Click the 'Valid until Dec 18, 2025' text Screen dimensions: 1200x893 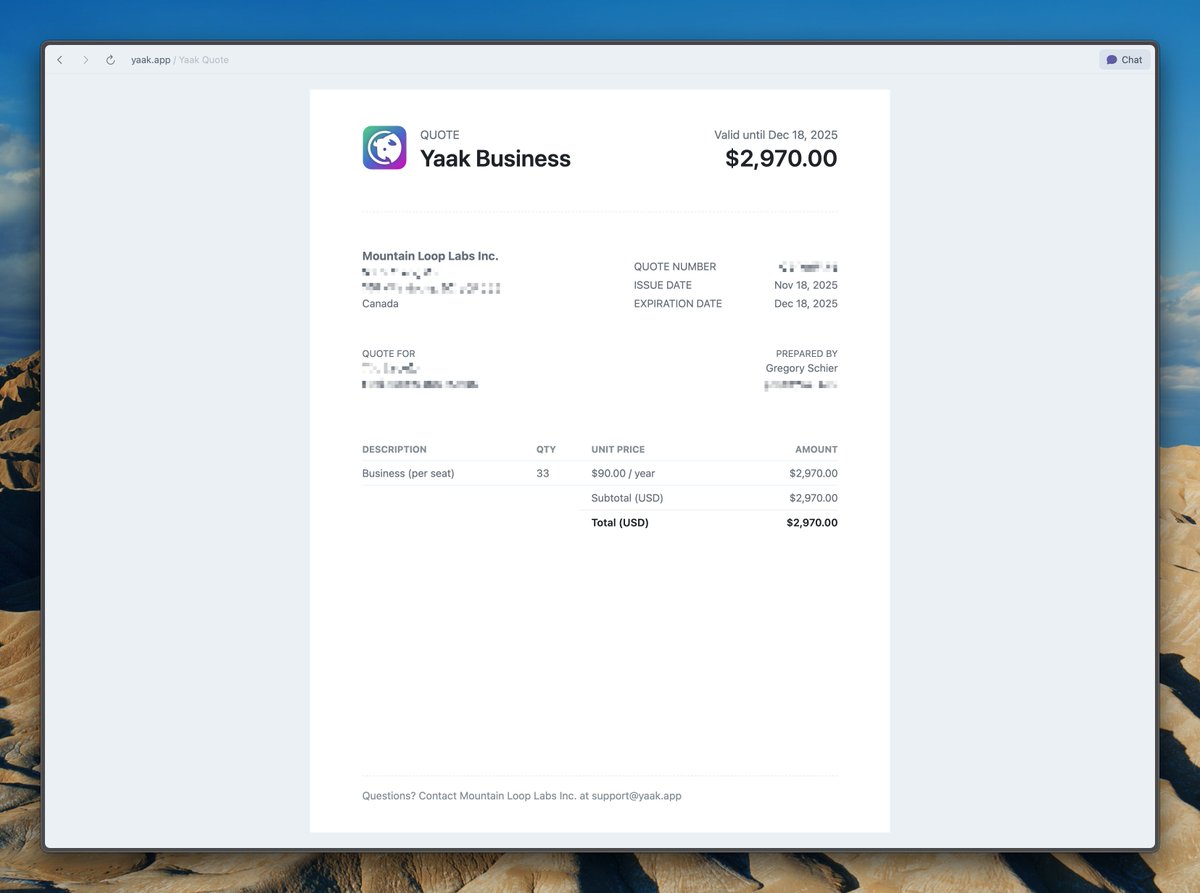tap(776, 135)
